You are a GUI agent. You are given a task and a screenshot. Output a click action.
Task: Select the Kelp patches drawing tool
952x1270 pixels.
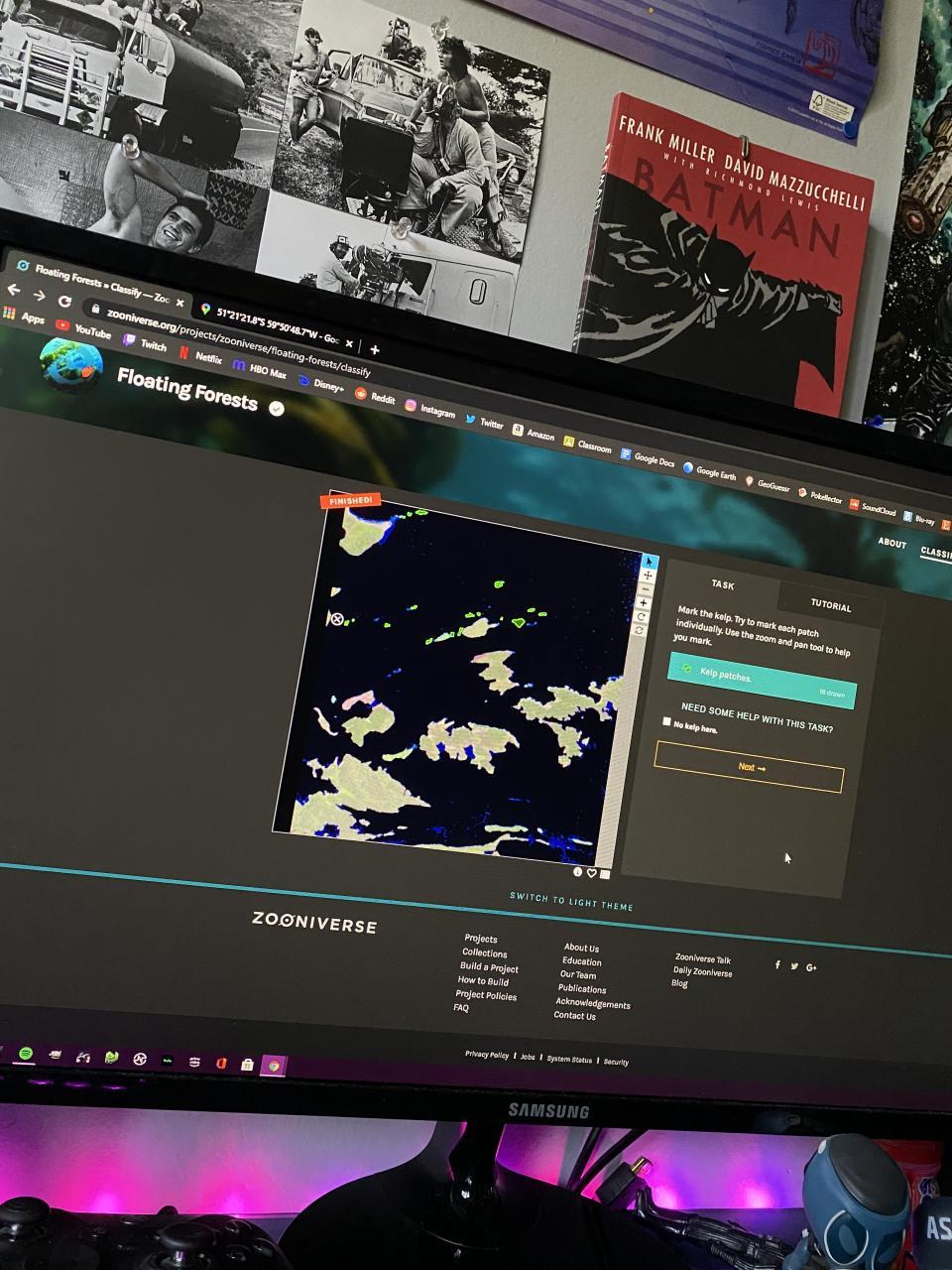coord(763,681)
